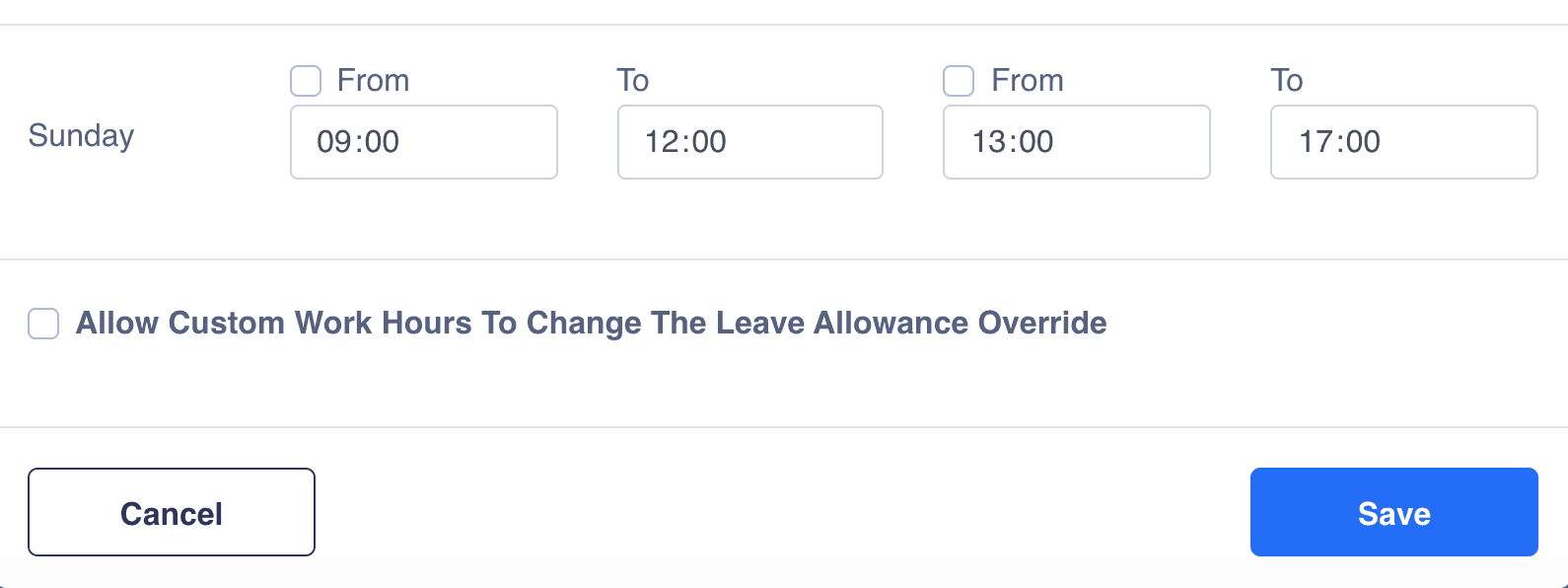Click the To label above 12:00
1568x588 pixels.
pyautogui.click(x=632, y=81)
